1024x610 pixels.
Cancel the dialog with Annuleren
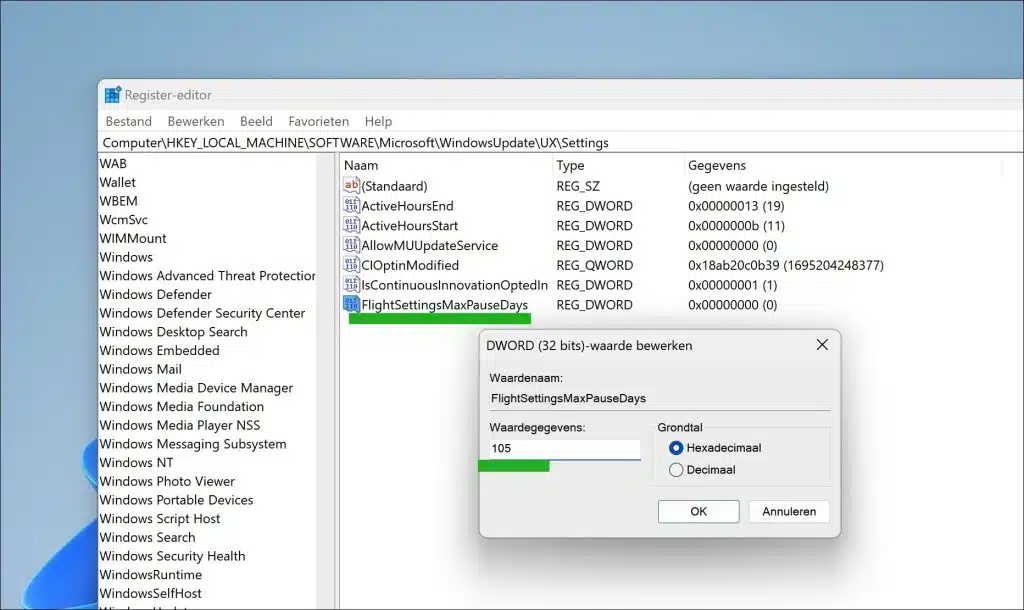point(789,511)
